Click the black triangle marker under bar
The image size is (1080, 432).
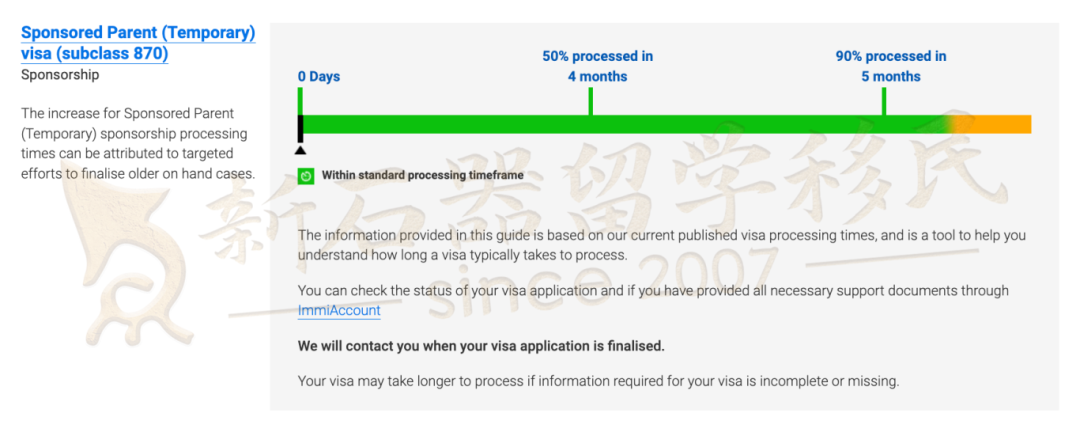click(300, 150)
